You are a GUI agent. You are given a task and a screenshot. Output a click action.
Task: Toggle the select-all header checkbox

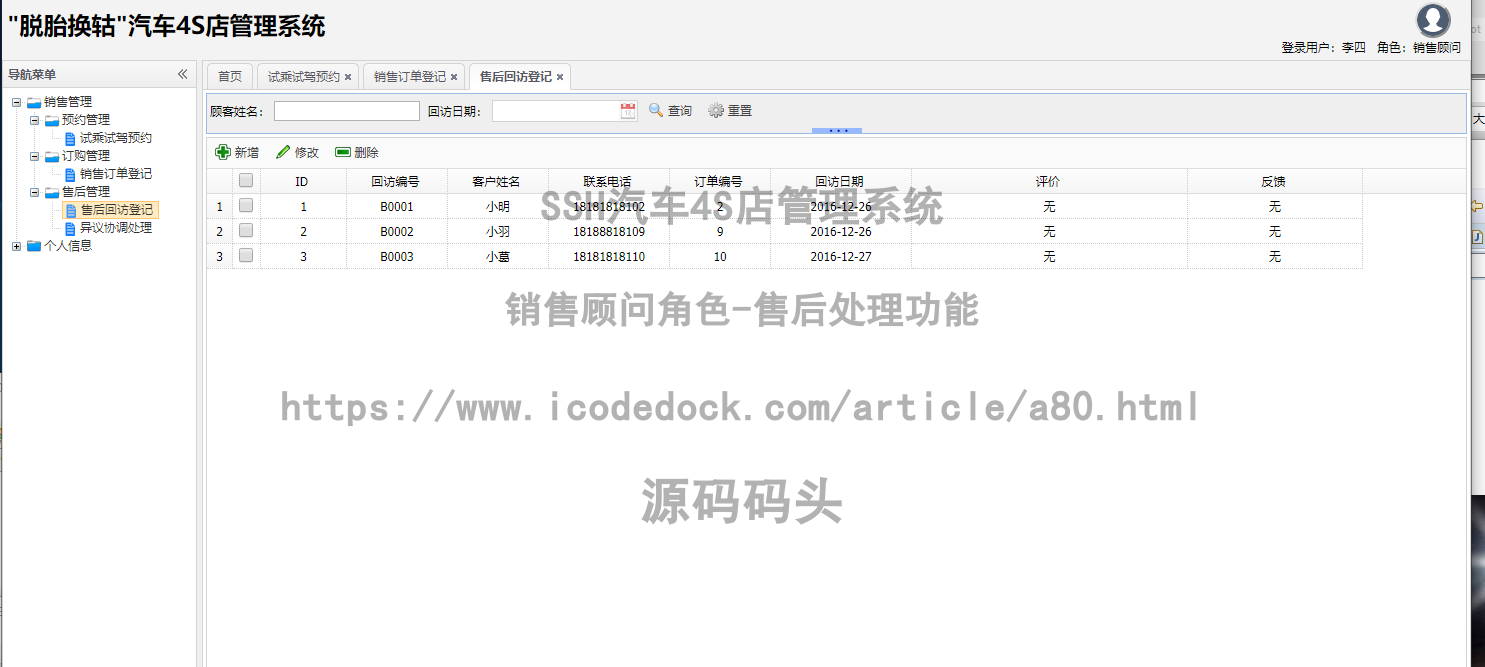(246, 181)
